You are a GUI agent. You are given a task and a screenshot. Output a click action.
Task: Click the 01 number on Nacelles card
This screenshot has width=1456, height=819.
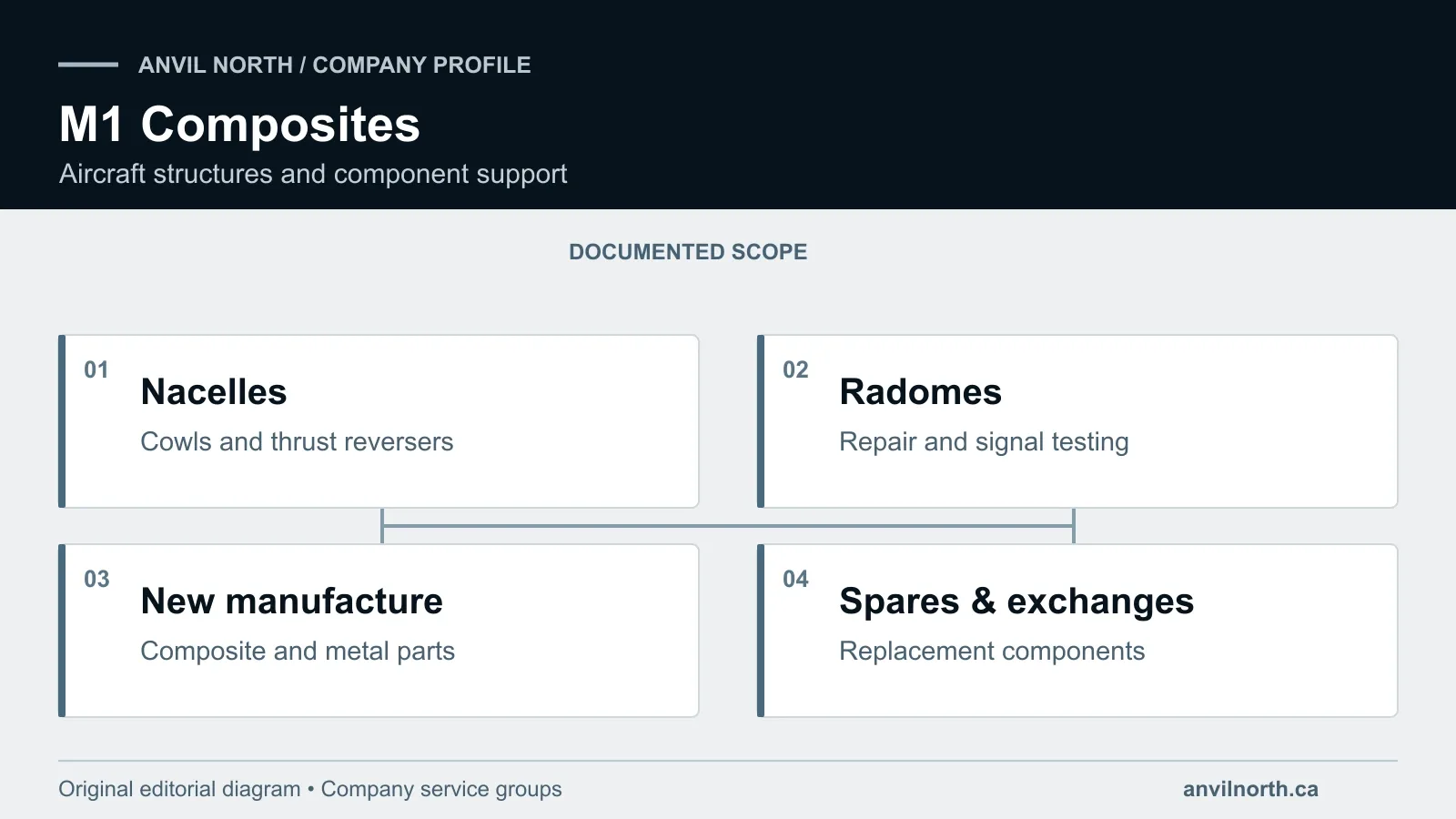point(96,370)
